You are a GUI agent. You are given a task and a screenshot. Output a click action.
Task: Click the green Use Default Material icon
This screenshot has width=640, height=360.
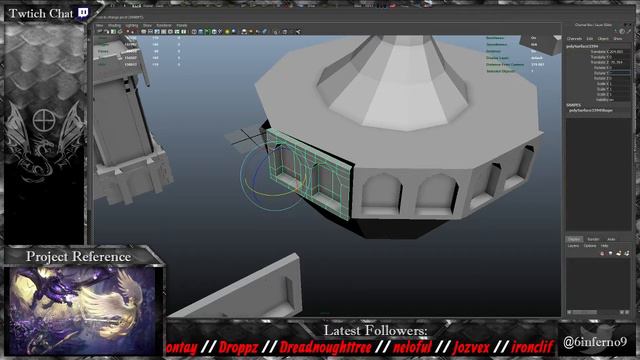[207, 32]
